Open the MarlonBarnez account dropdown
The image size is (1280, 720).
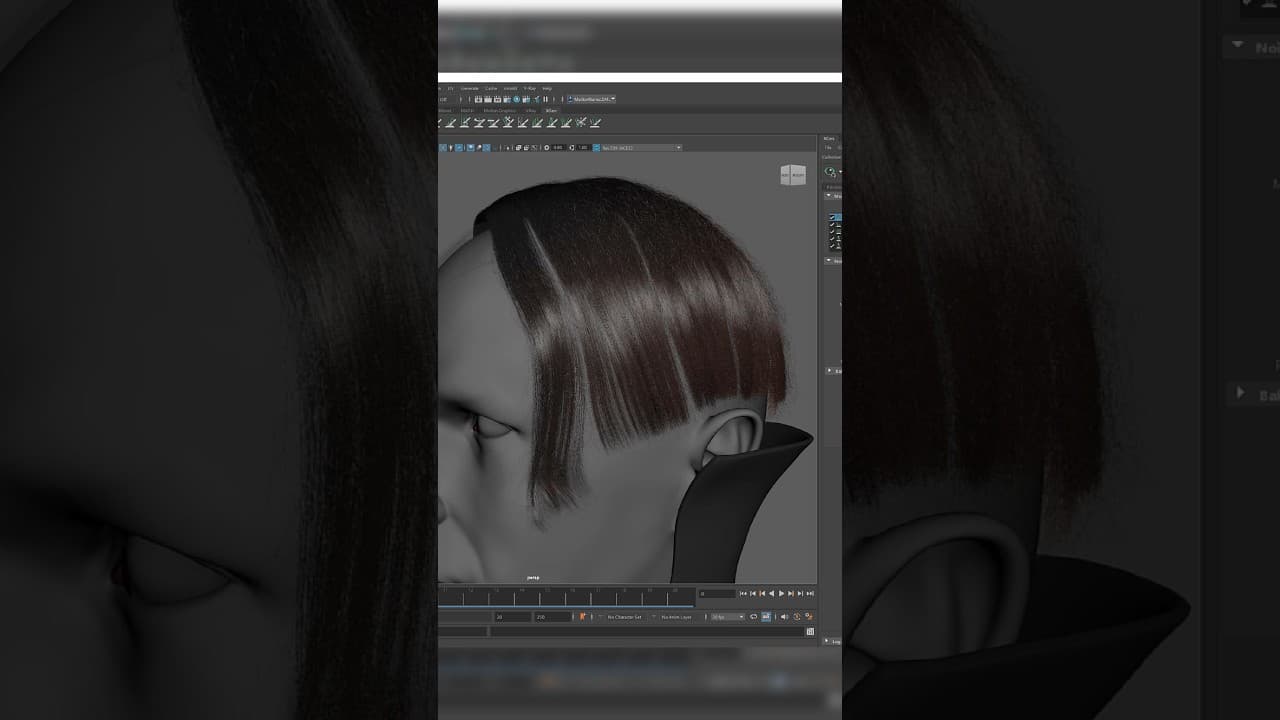point(591,99)
